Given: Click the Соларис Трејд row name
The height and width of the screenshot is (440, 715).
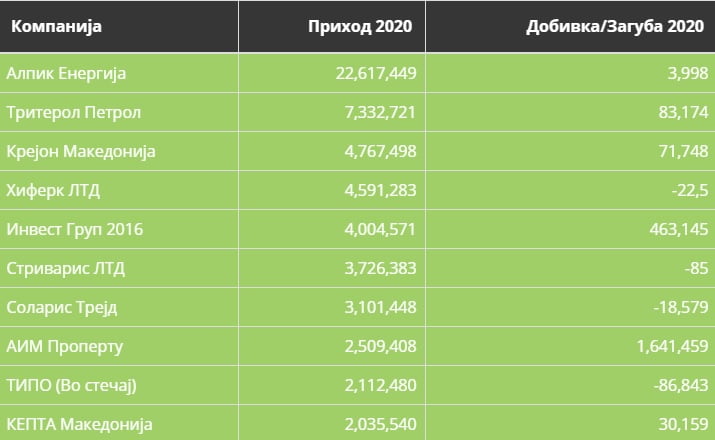Looking at the screenshot, I should [61, 307].
